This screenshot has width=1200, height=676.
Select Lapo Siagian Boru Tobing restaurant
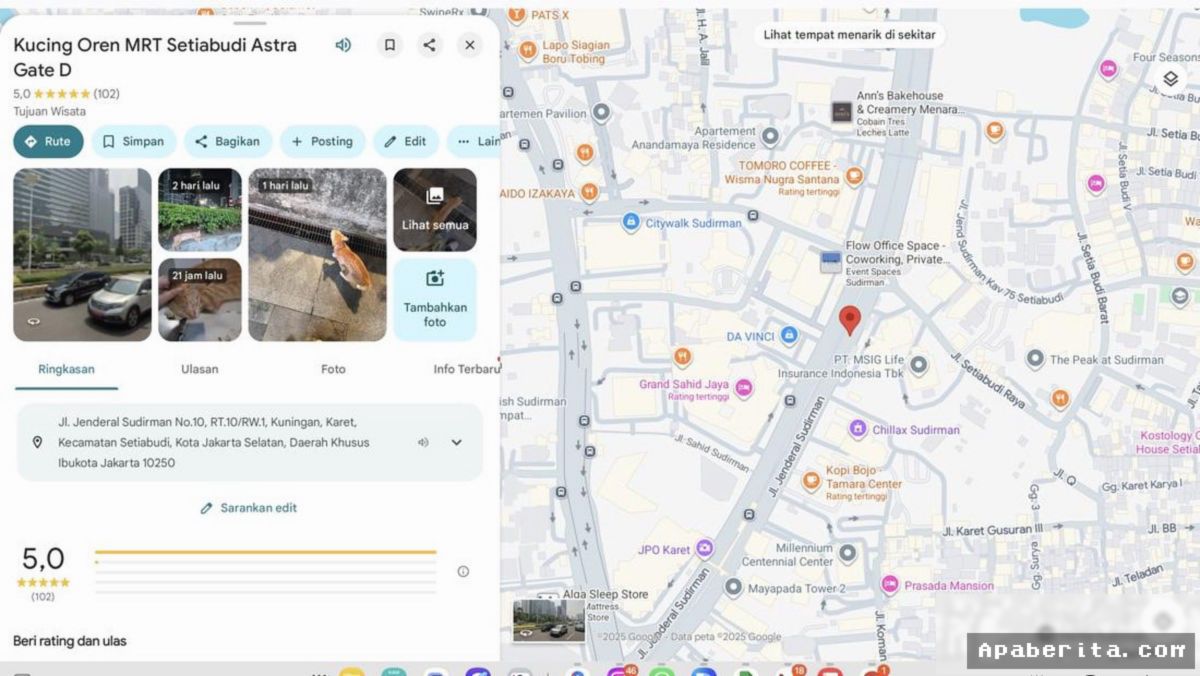(528, 49)
